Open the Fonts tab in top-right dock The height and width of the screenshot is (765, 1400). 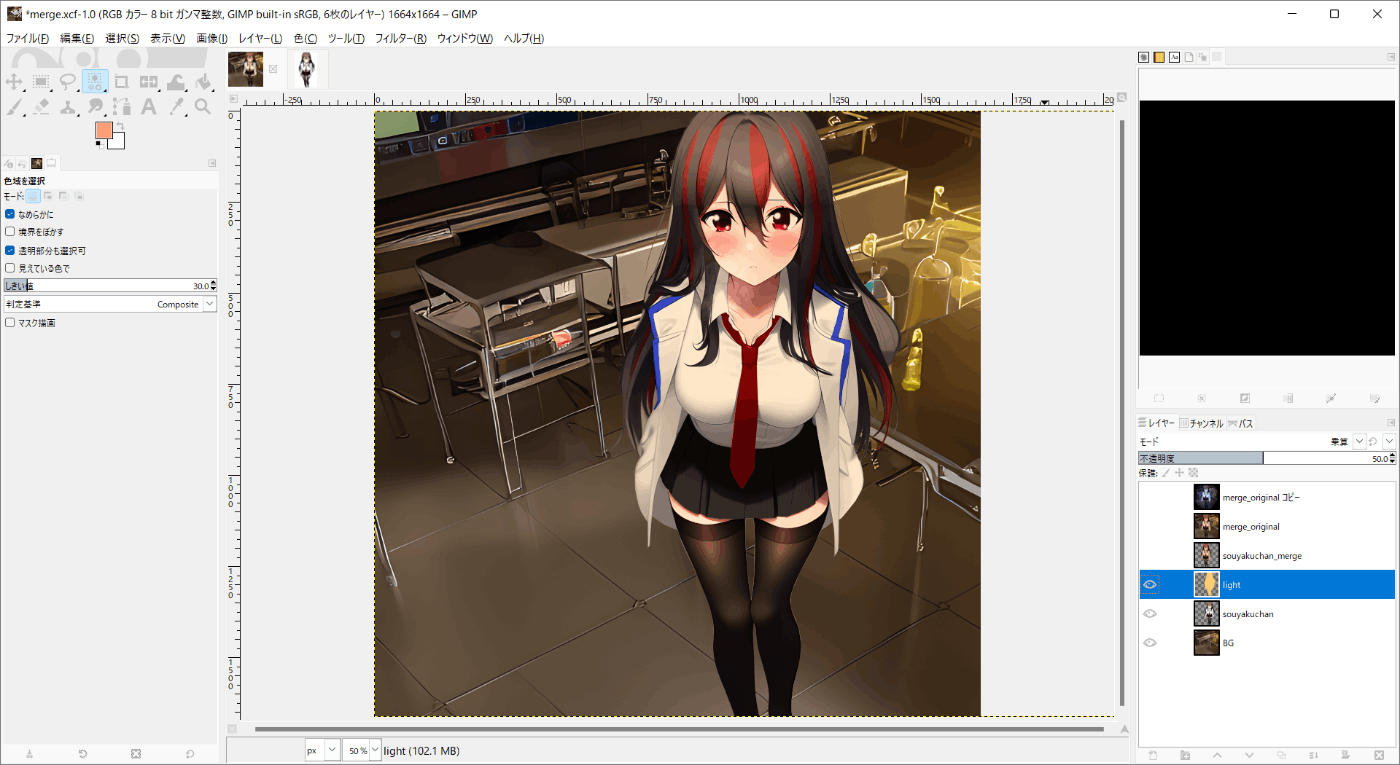coord(1174,57)
